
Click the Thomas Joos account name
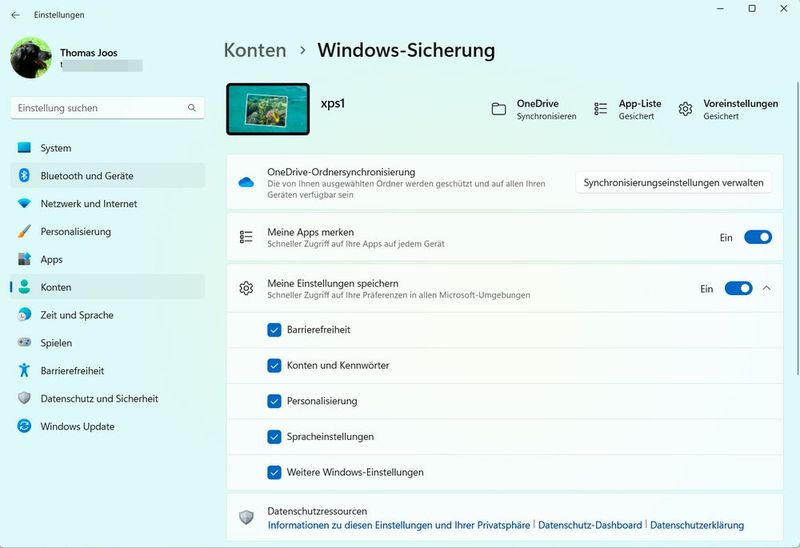click(89, 53)
